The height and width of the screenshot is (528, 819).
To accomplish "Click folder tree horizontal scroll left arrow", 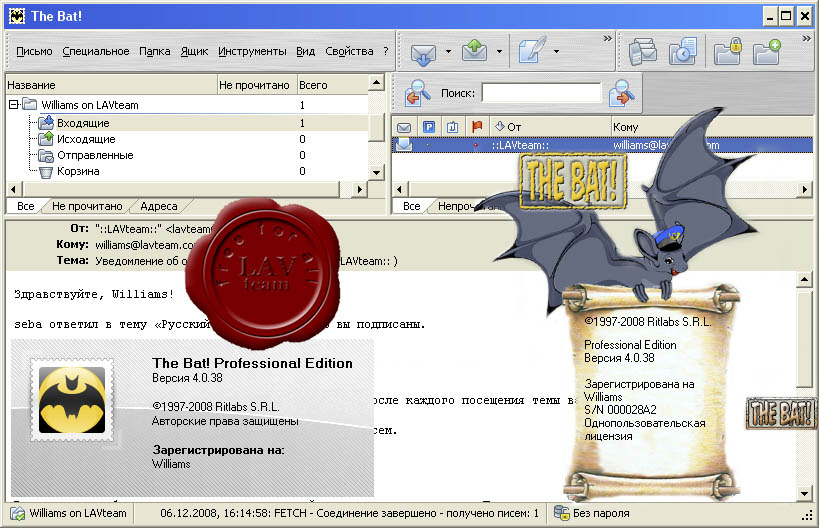I will click(x=14, y=189).
